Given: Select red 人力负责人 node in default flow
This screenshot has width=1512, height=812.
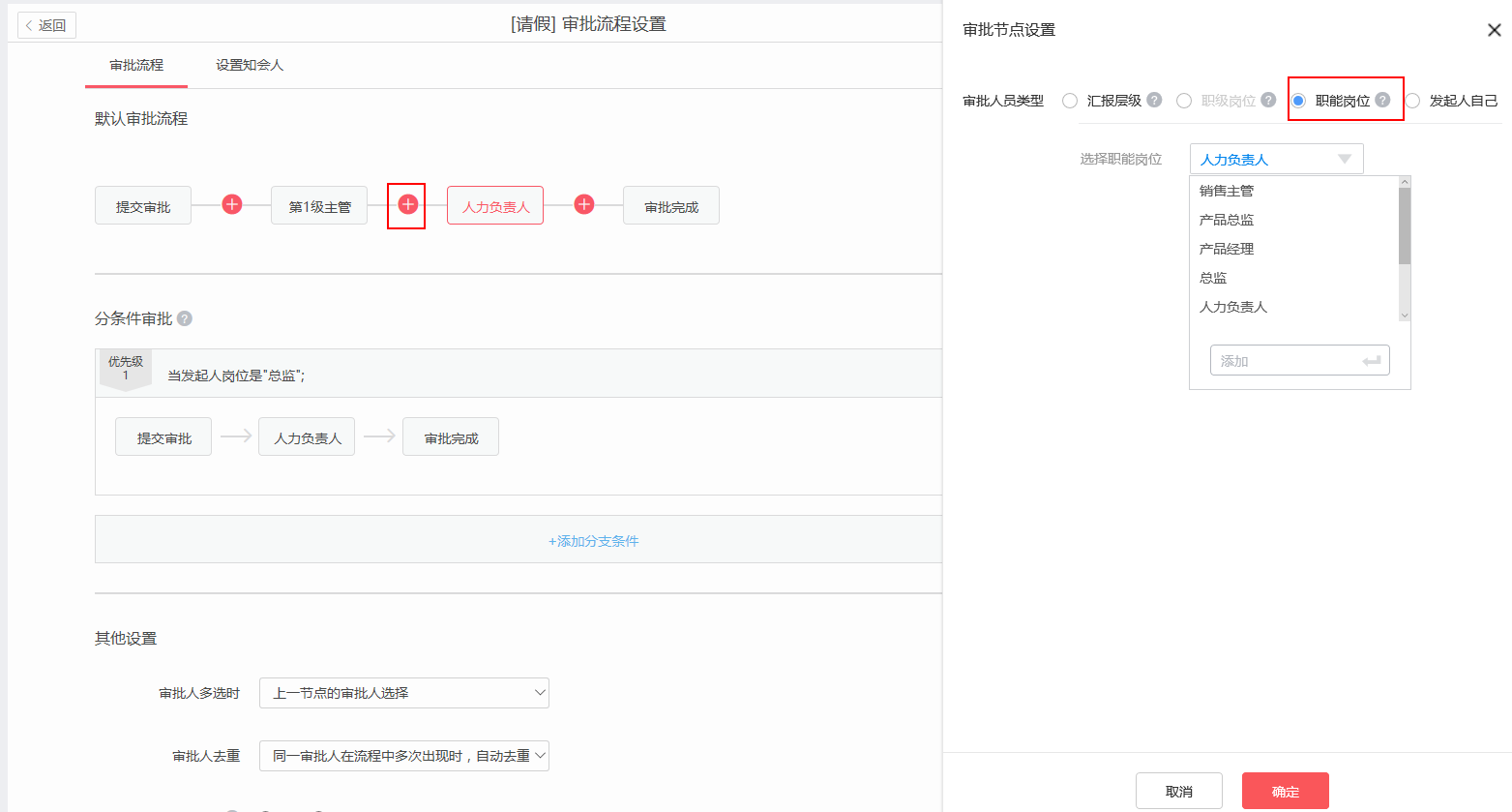Looking at the screenshot, I should [x=495, y=205].
